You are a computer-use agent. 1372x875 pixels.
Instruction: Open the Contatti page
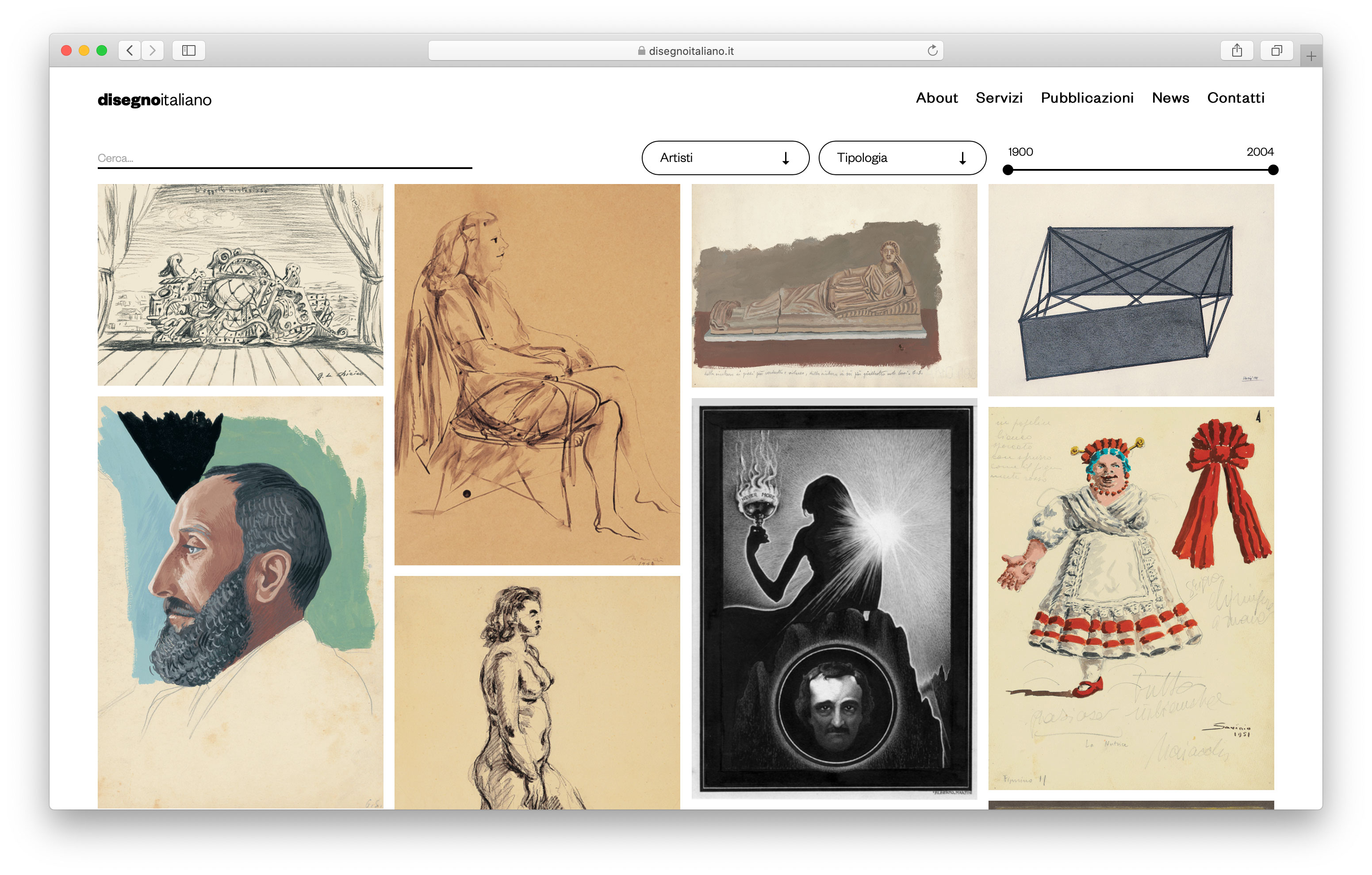pyautogui.click(x=1236, y=98)
